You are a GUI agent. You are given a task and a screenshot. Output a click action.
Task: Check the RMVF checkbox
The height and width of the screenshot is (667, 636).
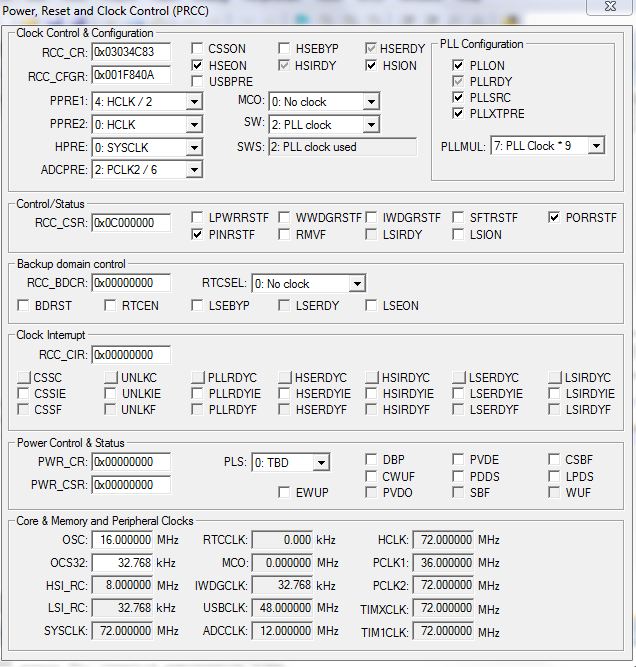click(x=284, y=234)
